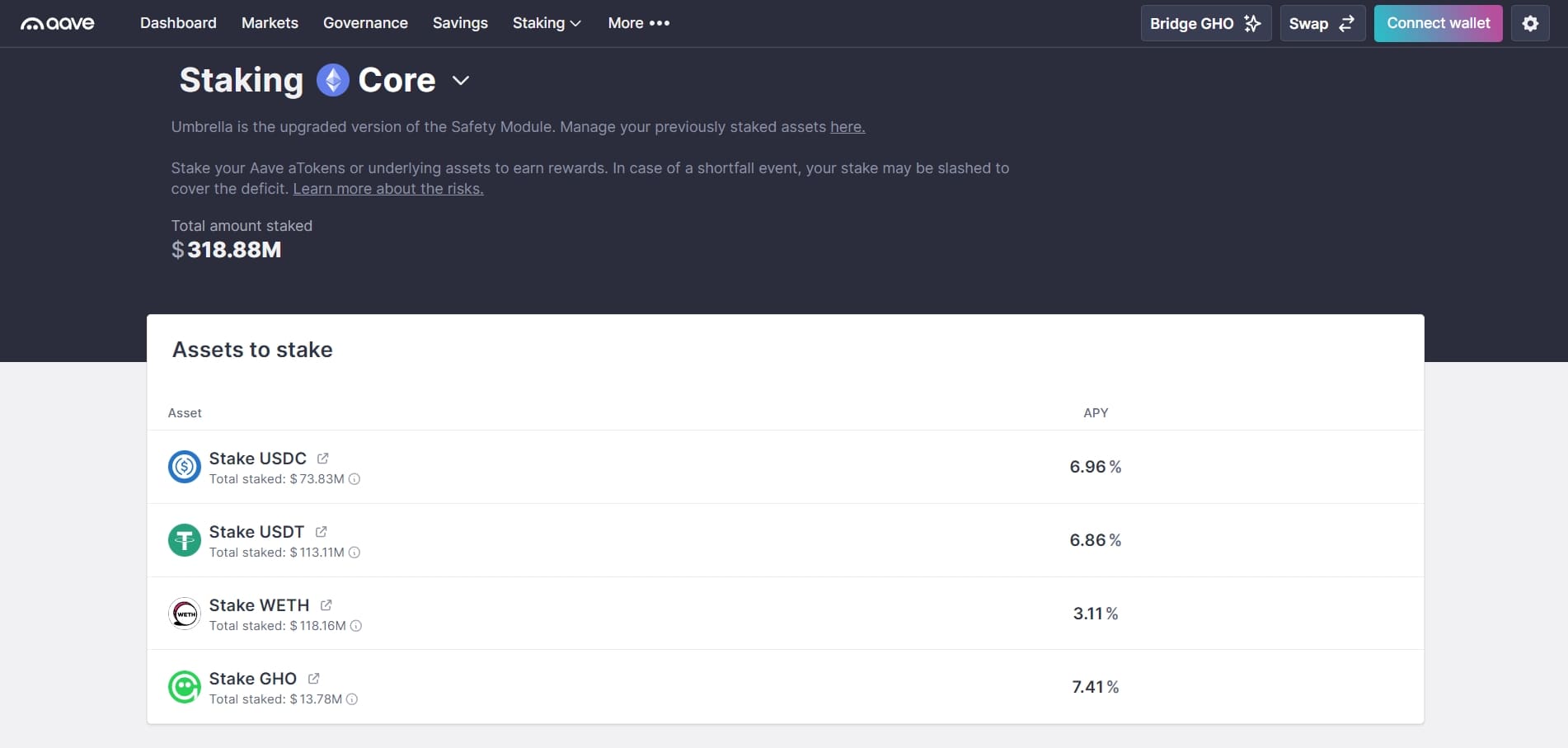Select the Stake USDT row title
1568x748 pixels.
pos(256,532)
